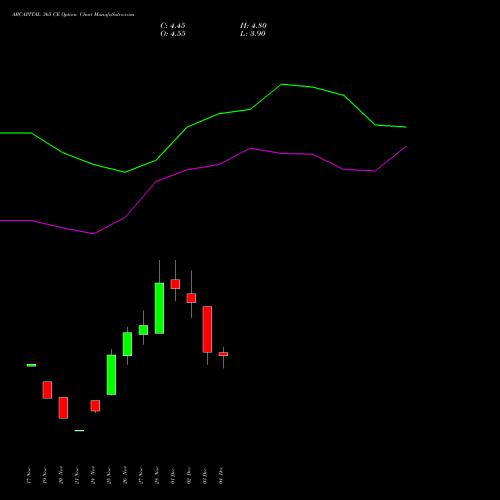
Task: Select the tall green candle for 28 Nov
Action: coord(159,308)
